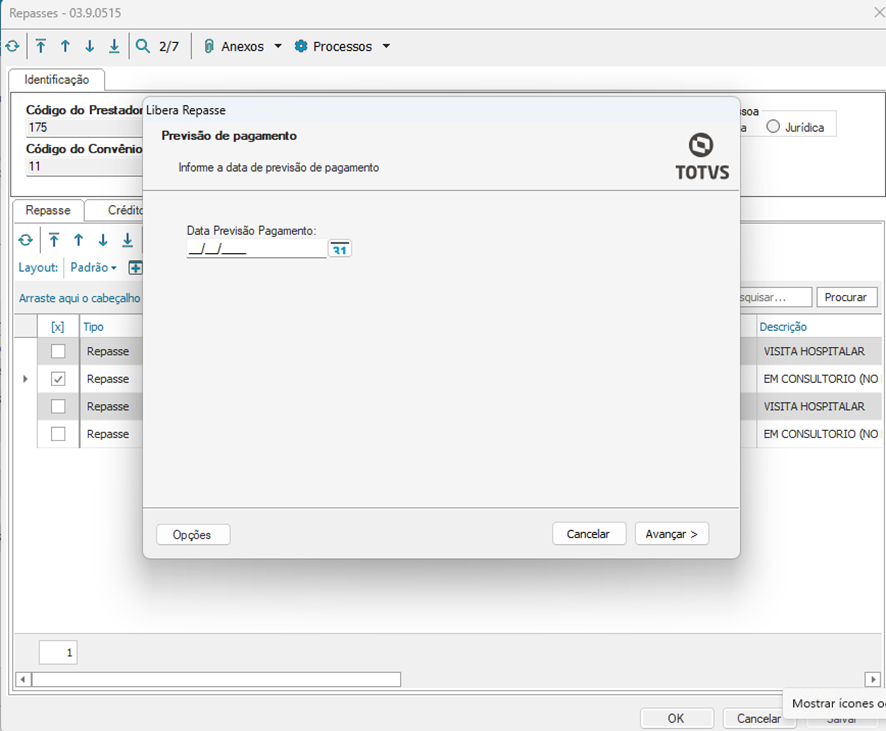Screen dimensions: 886x731
Task: Refresh the Repasse grid list
Action: (25, 240)
